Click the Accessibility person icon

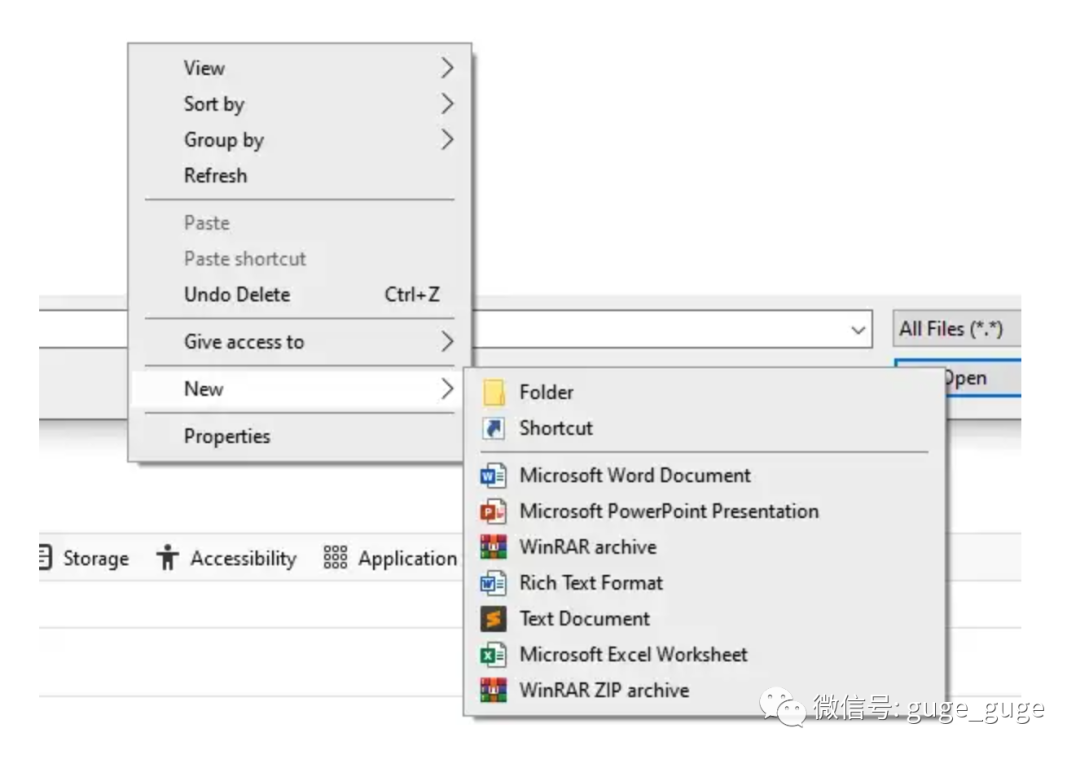[x=167, y=558]
